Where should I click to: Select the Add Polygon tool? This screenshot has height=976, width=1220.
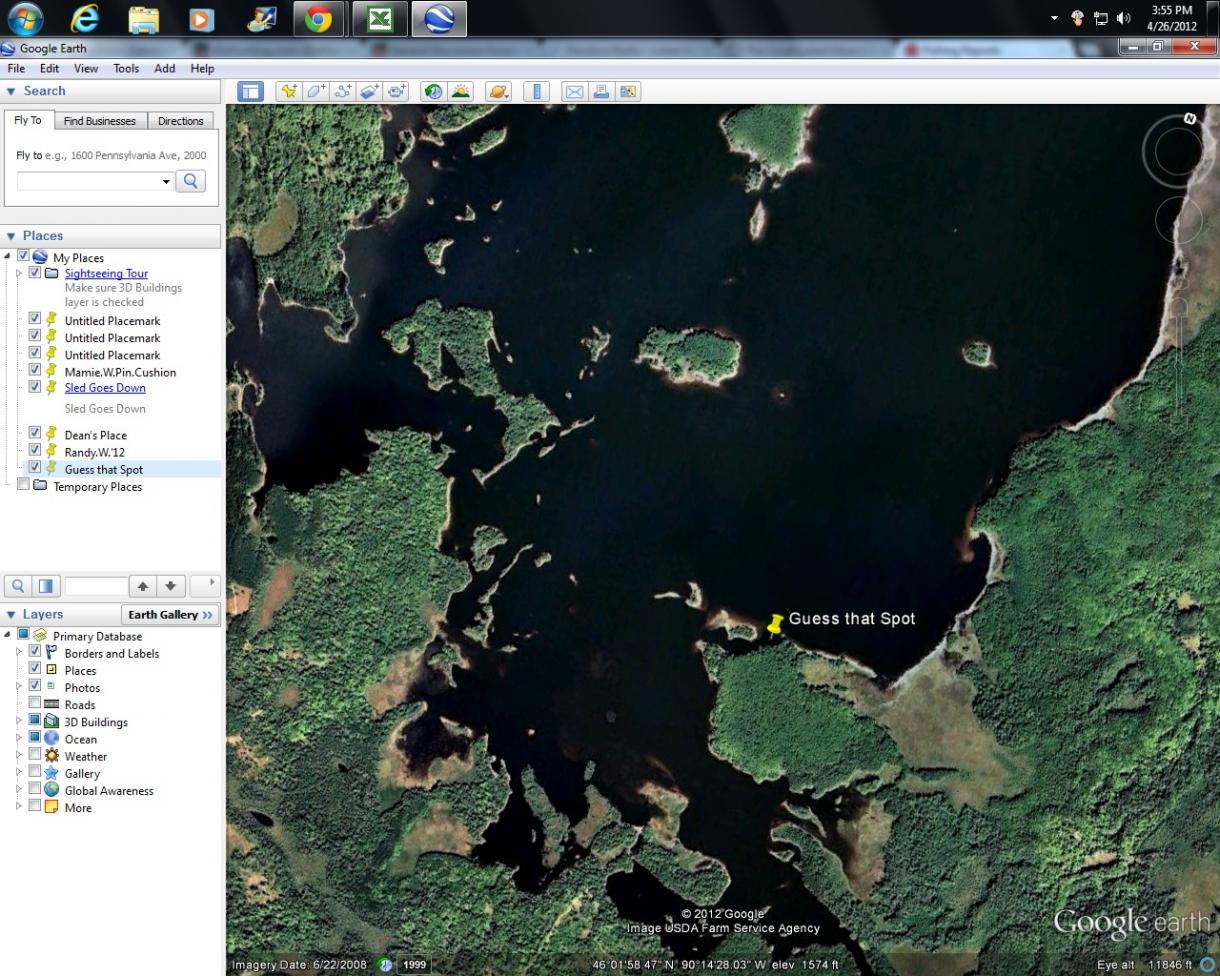(316, 92)
